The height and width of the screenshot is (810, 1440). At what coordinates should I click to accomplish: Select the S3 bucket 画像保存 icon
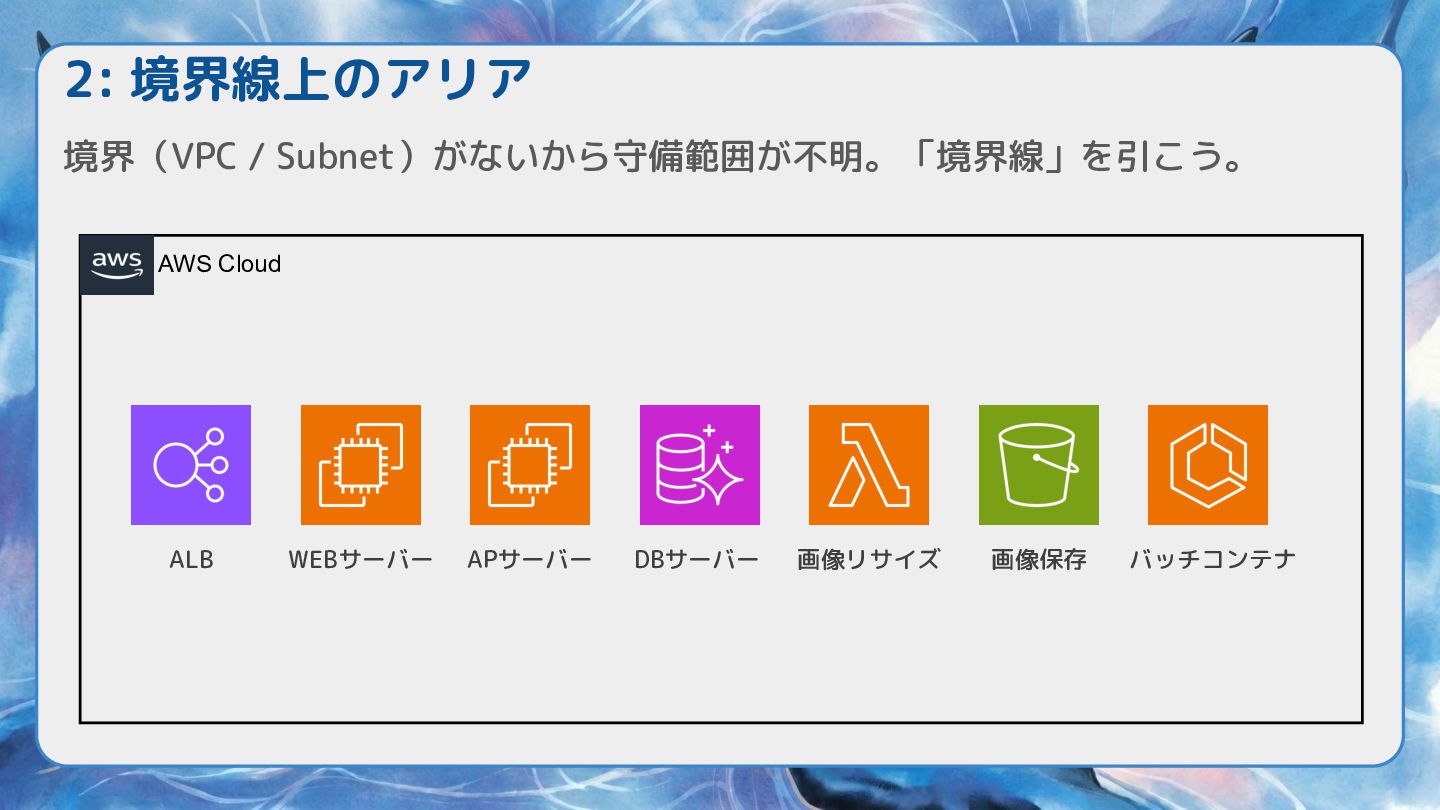click(1038, 464)
